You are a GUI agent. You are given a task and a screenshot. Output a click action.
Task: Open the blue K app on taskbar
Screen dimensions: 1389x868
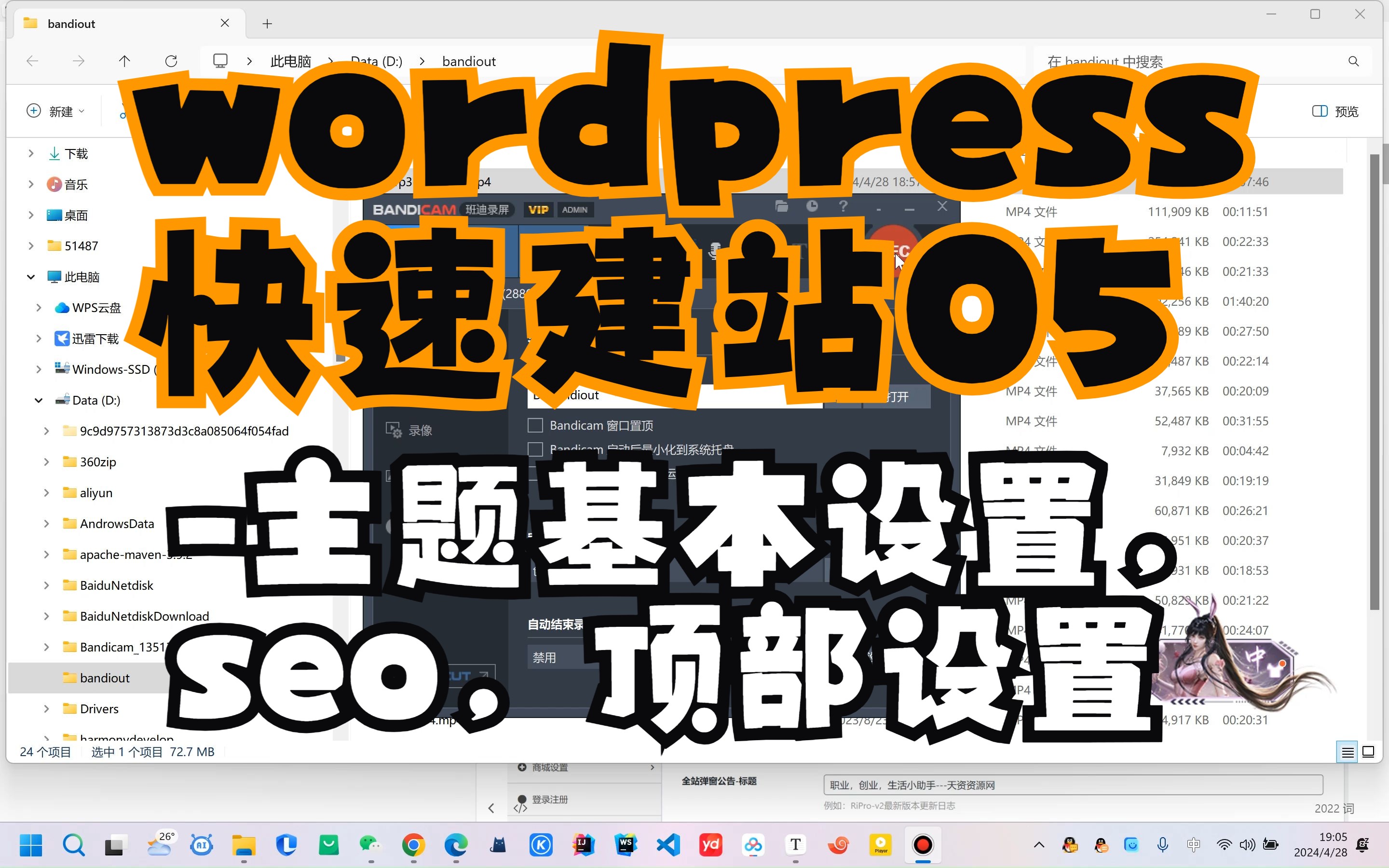click(541, 845)
